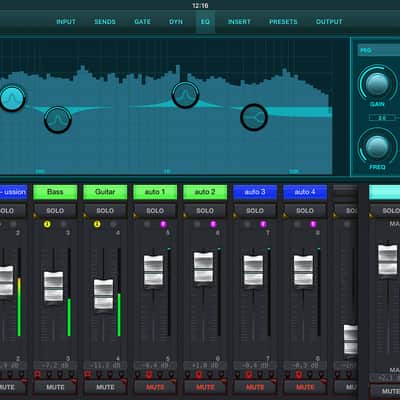The image size is (400, 400).
Task: Click the orange arrow beside the auto 2 SOLO button
Action: click(x=185, y=216)
